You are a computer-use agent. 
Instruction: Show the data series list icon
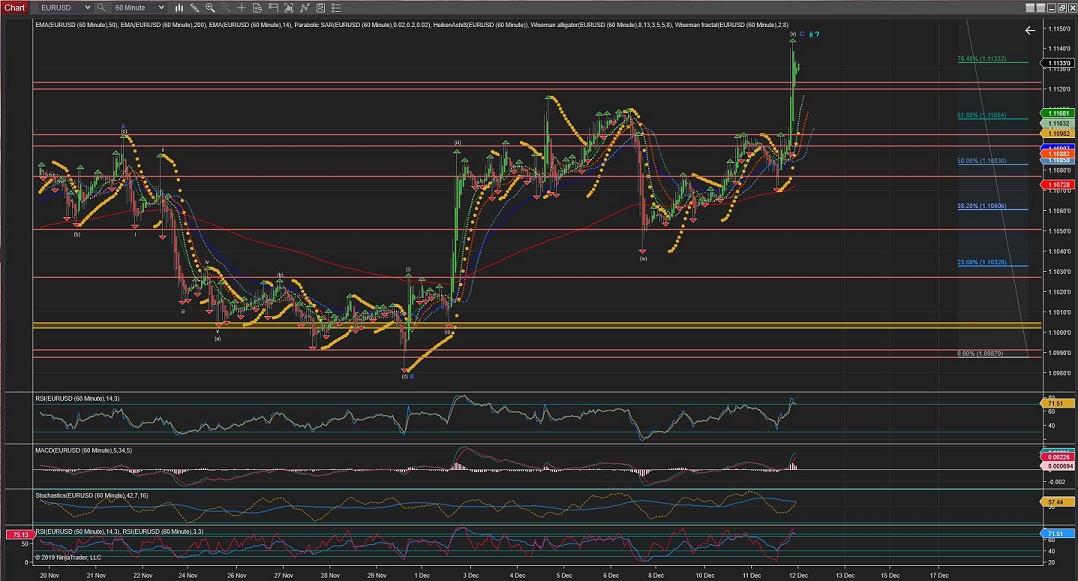336,8
